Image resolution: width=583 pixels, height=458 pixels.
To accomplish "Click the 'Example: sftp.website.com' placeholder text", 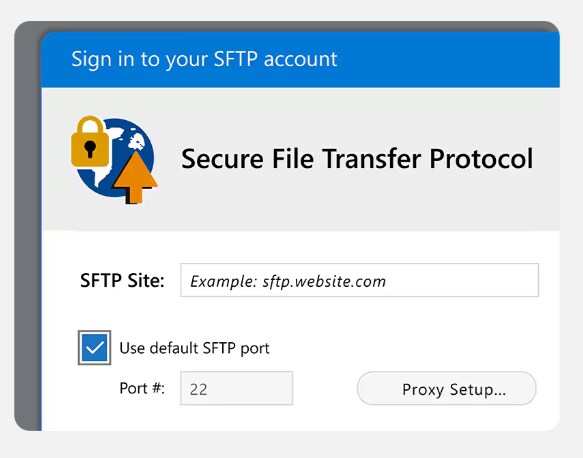I will (x=288, y=281).
